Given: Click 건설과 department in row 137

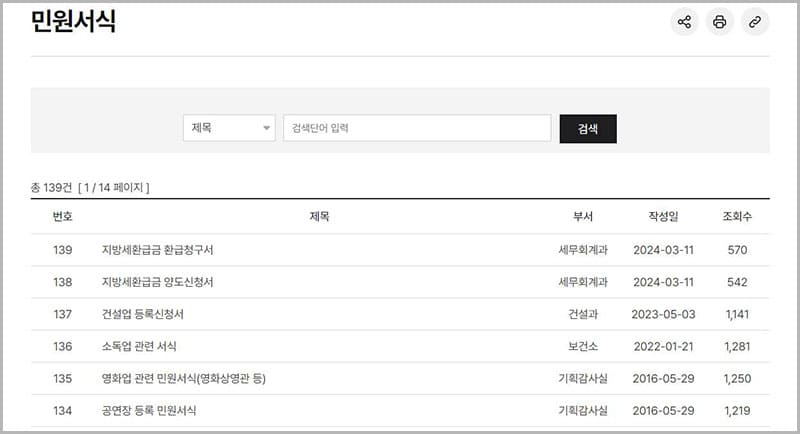Looking at the screenshot, I should pos(583,314).
